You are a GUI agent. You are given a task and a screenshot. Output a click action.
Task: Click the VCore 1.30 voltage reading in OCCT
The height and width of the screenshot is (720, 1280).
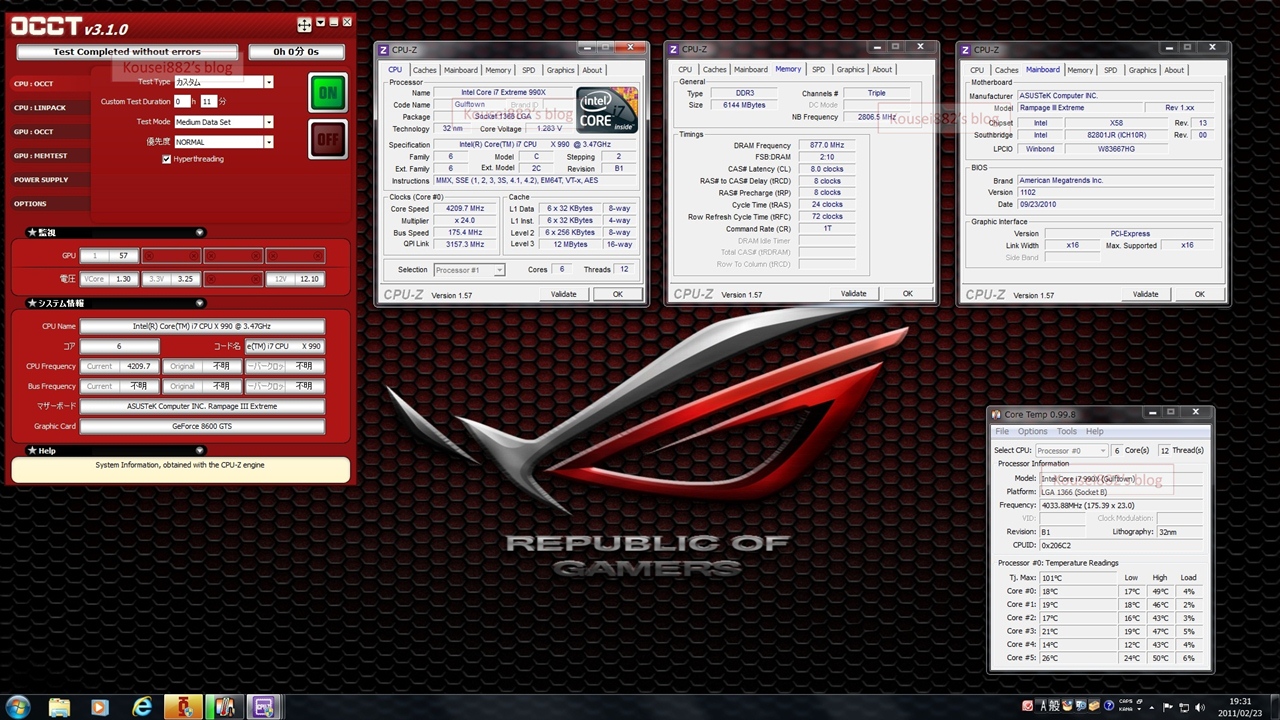tap(110, 279)
